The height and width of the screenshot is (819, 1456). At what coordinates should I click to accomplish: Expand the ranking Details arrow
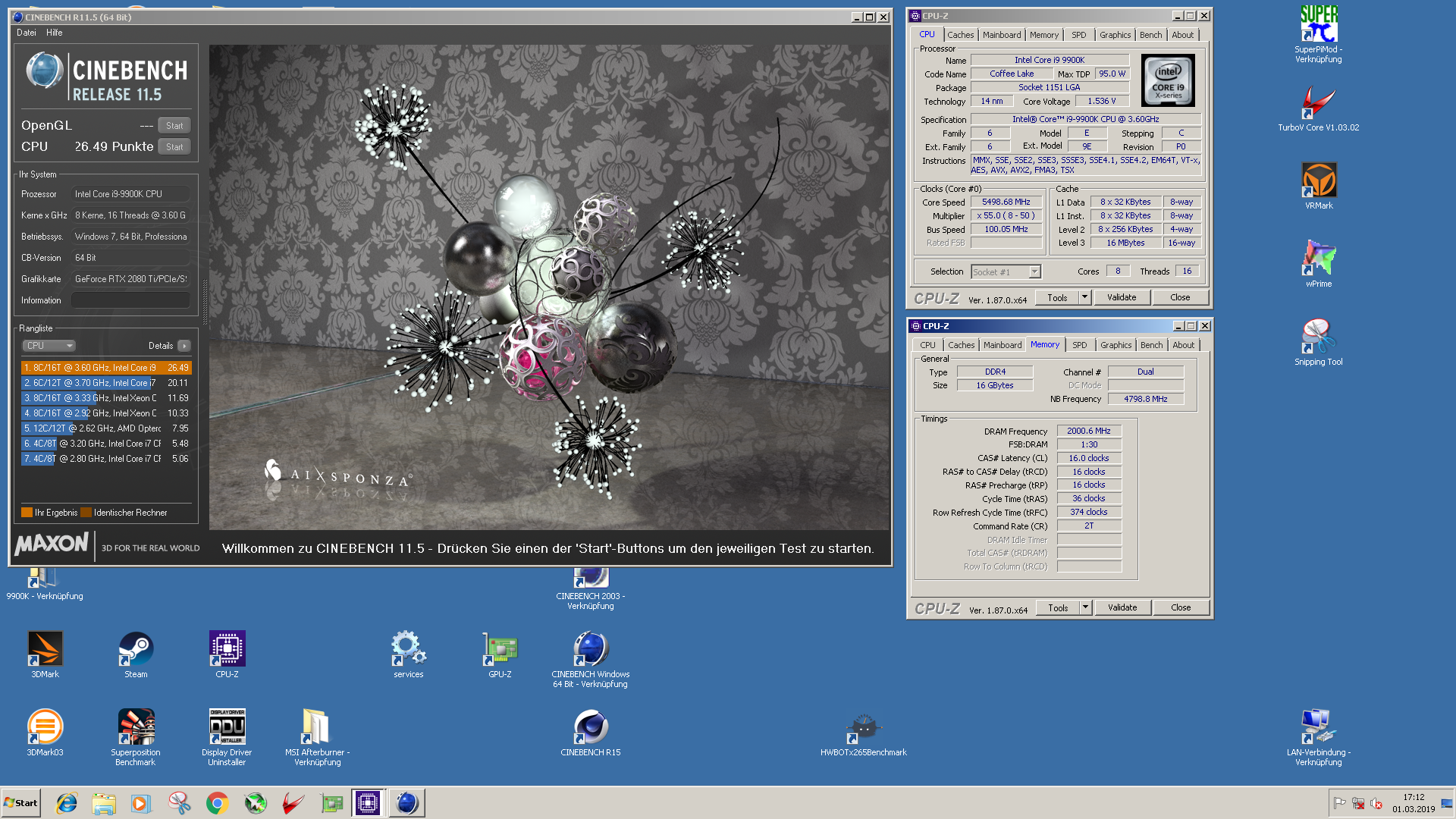[184, 346]
